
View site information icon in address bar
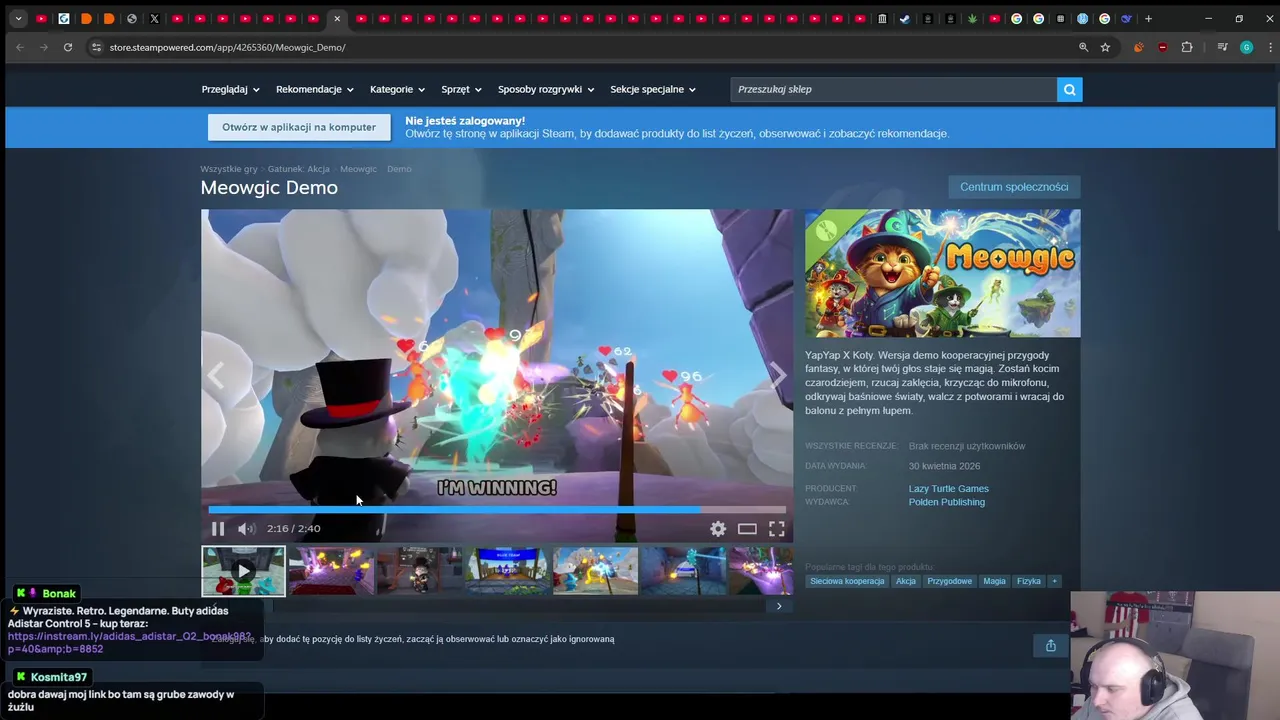tap(96, 47)
